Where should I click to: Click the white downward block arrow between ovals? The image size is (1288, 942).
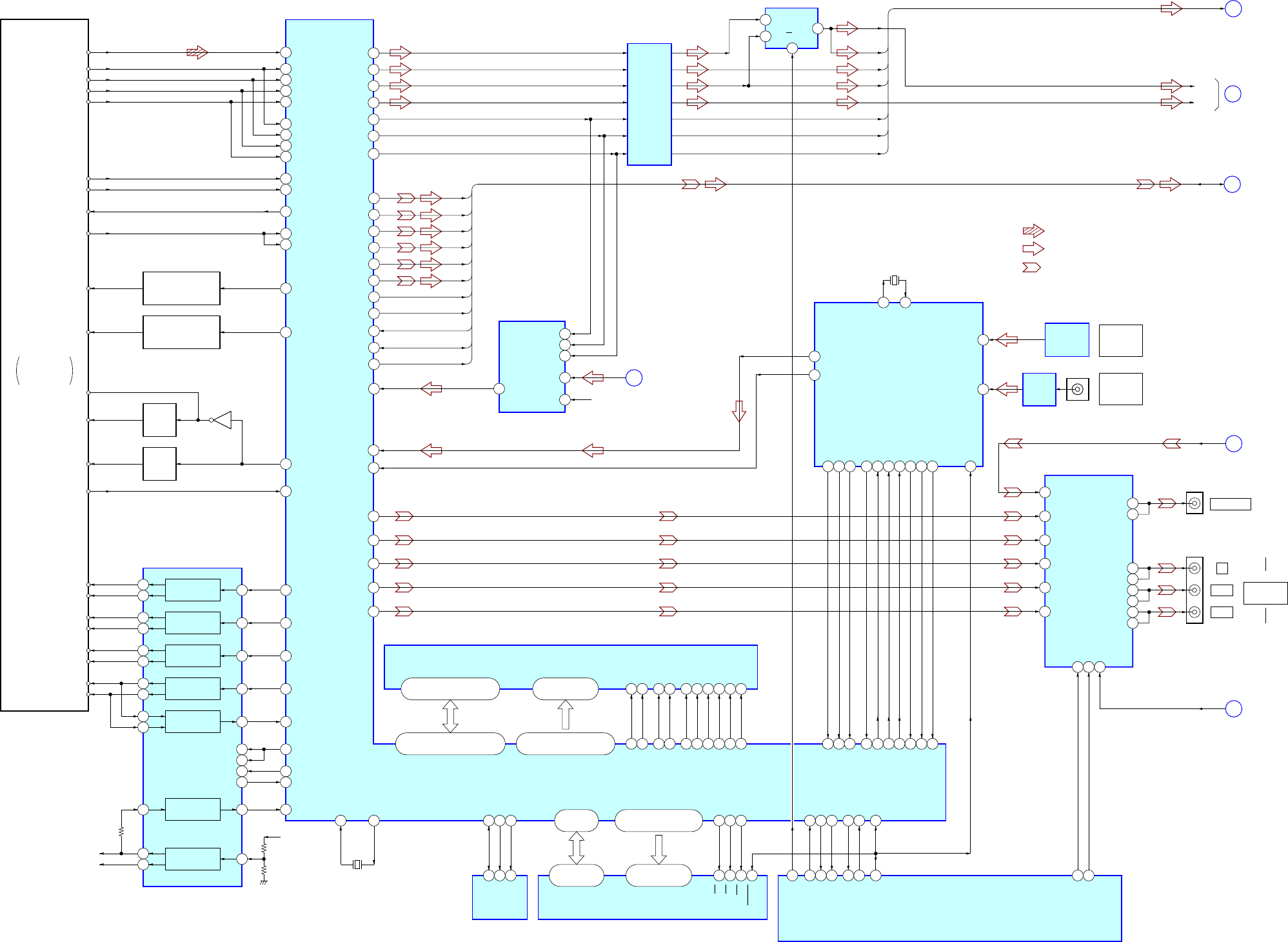coord(659,849)
